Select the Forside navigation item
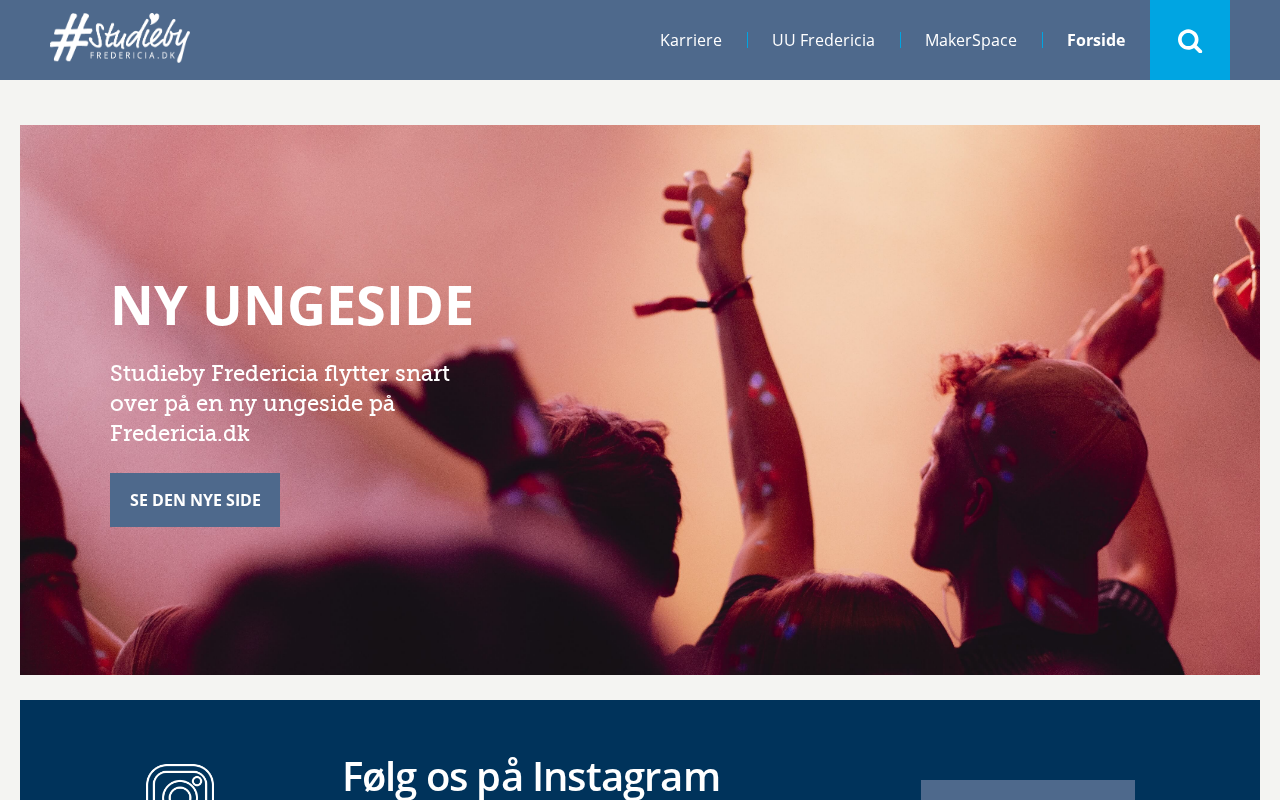 click(1096, 40)
